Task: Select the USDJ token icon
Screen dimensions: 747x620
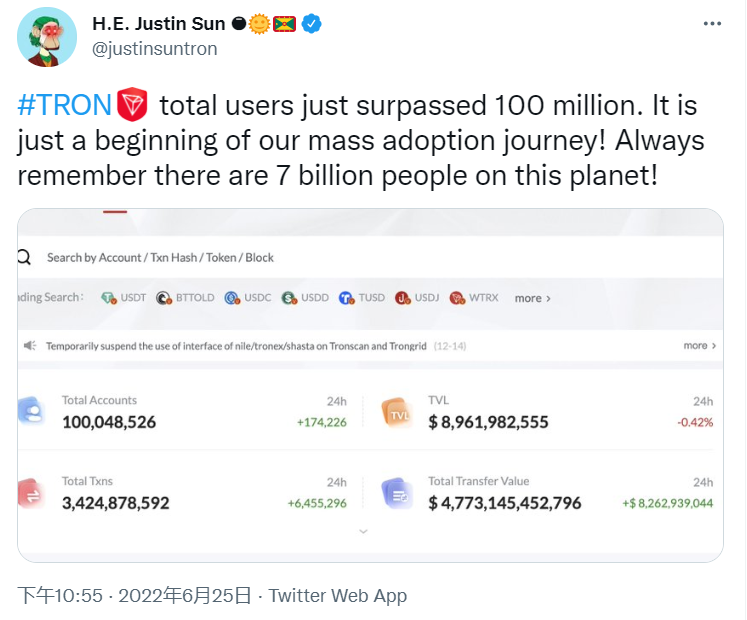Action: pos(403,298)
